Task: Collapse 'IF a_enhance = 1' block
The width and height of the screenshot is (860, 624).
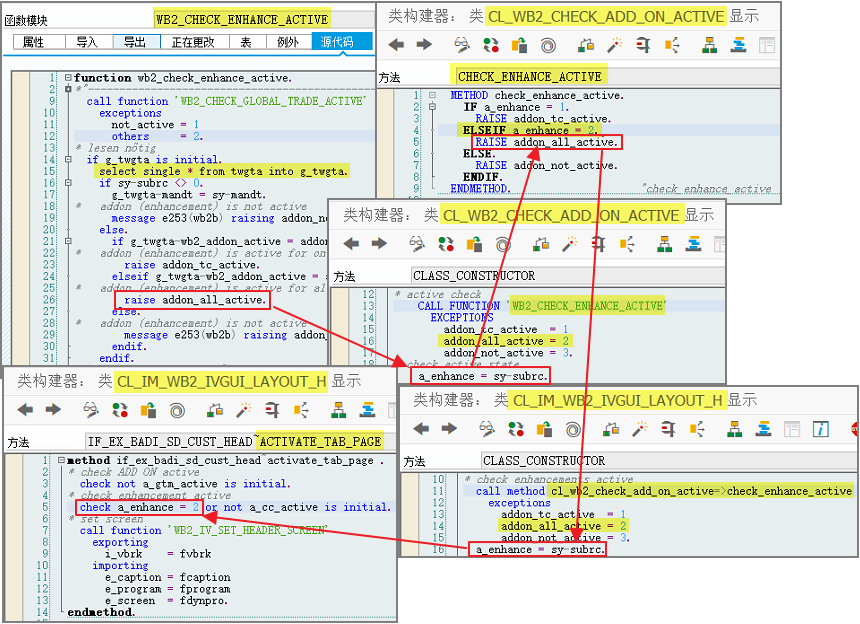Action: [x=432, y=107]
